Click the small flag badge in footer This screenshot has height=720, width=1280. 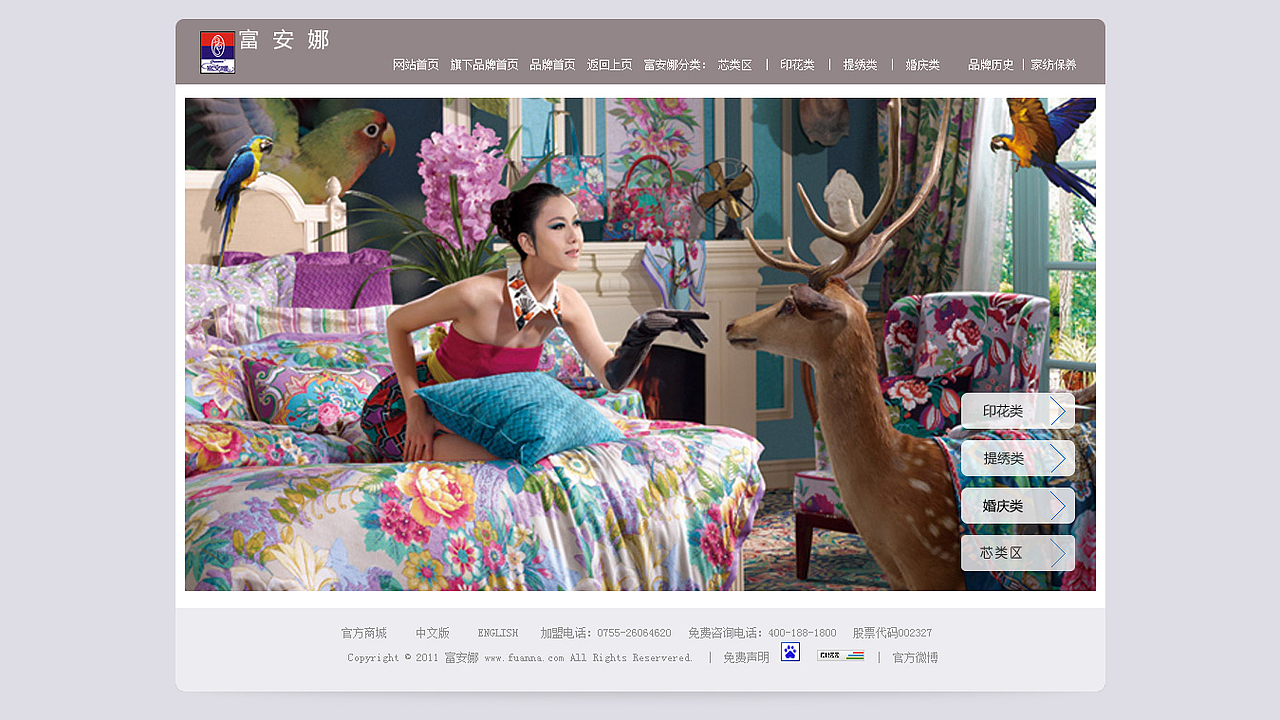[840, 656]
